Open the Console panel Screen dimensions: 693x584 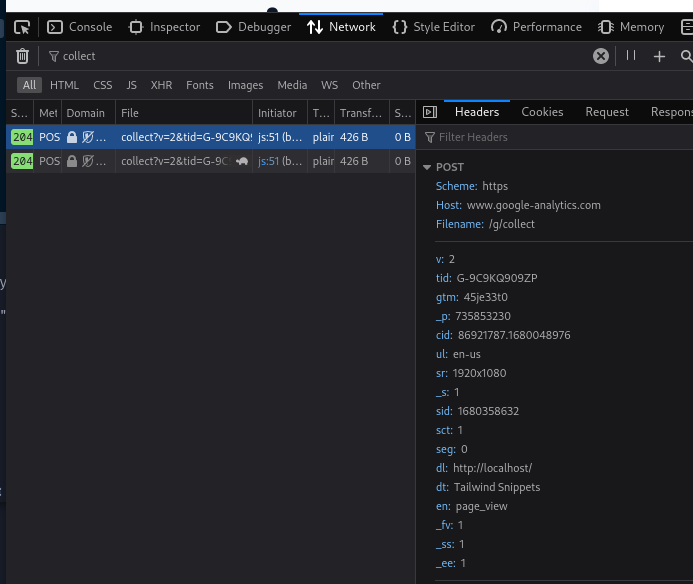tap(80, 27)
